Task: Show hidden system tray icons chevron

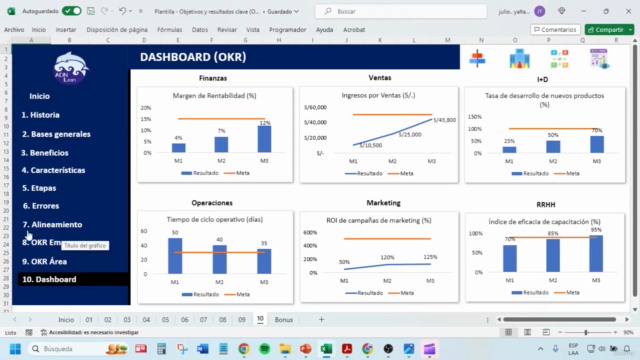Action: 540,349
